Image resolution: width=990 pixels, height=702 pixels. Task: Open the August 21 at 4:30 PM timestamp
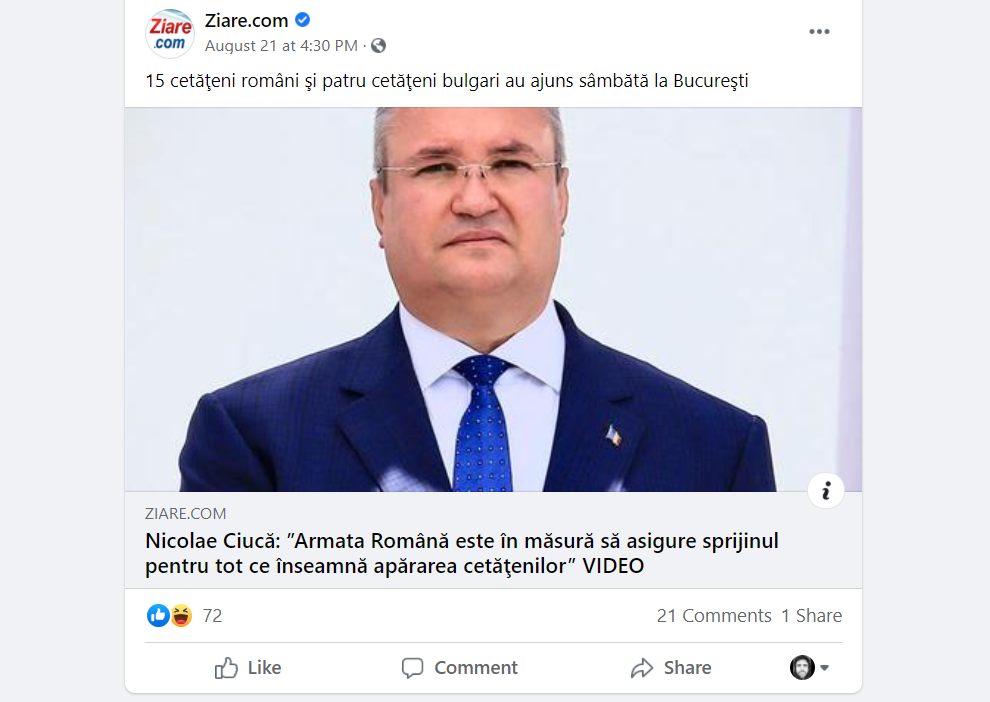point(281,46)
